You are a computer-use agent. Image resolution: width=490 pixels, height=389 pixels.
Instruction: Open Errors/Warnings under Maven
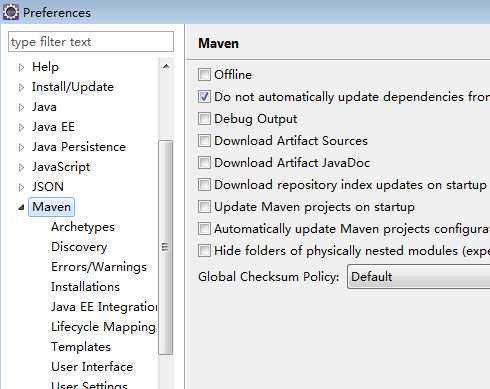[x=99, y=267]
